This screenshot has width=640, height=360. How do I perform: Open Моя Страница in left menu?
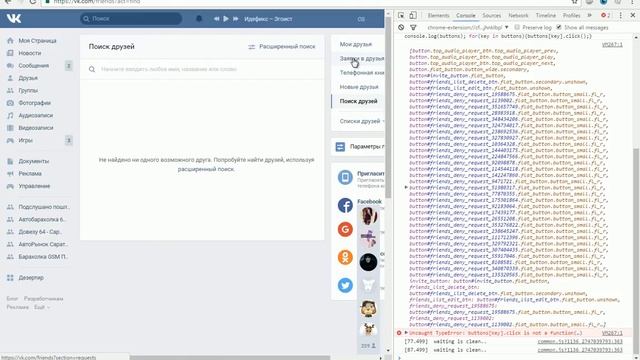click(37, 41)
